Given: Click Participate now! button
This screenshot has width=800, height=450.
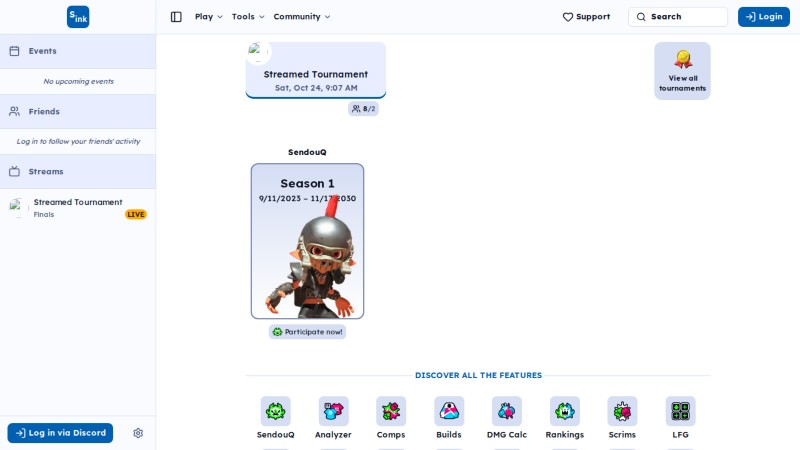Looking at the screenshot, I should [x=307, y=332].
